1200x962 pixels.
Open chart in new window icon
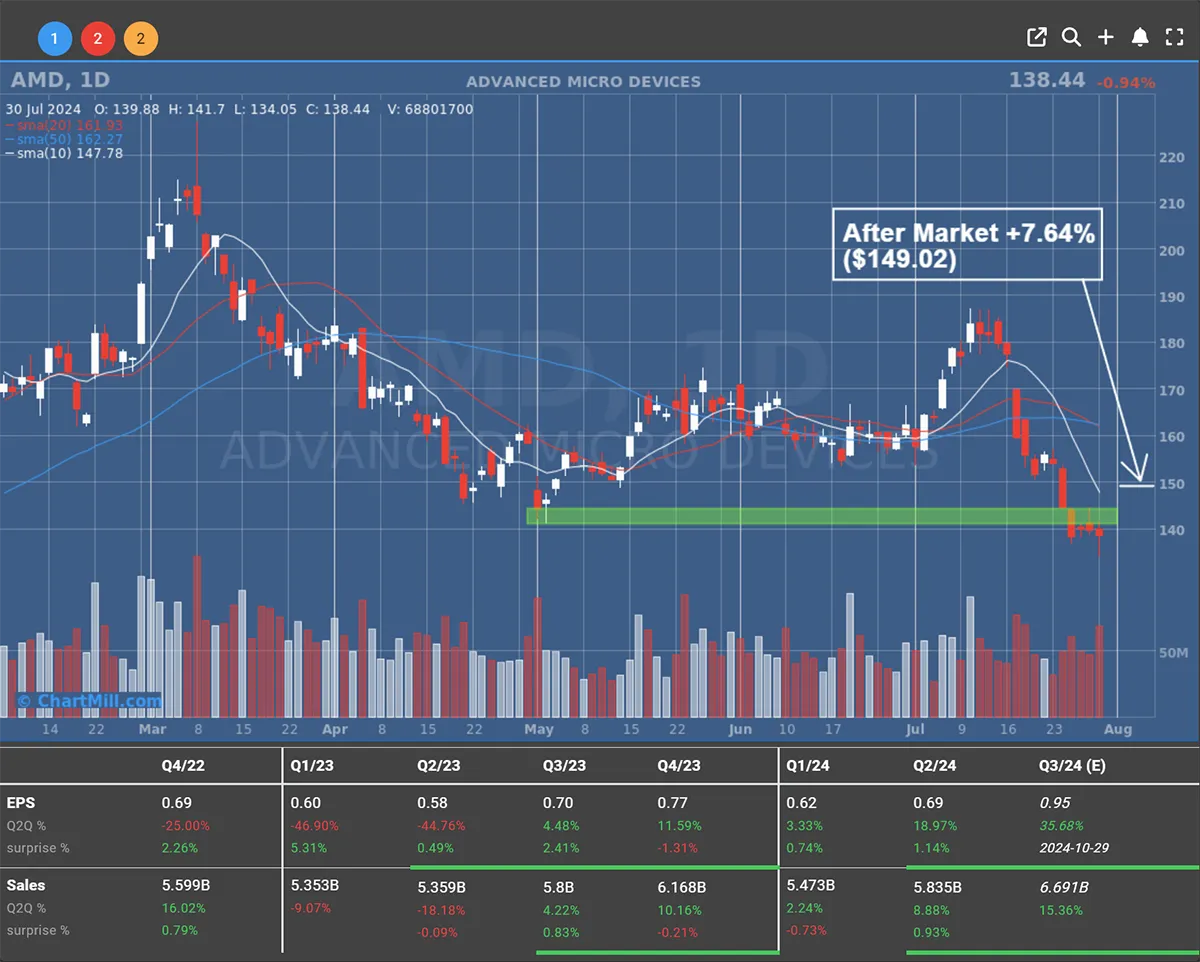(x=1037, y=38)
